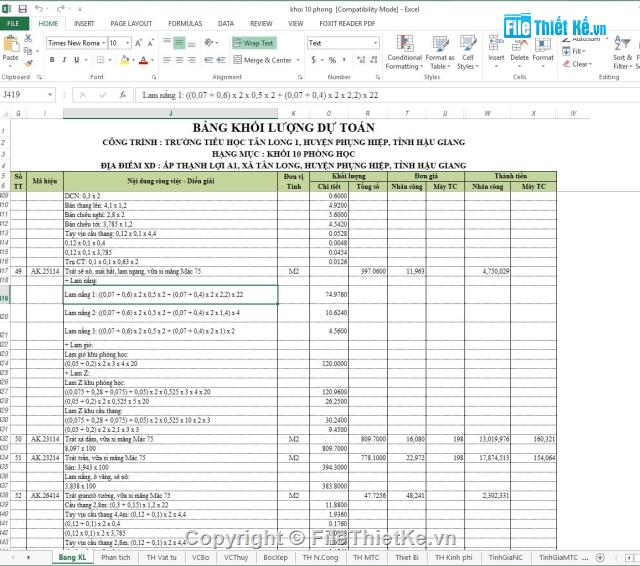Open the Clear dropdown in Editing group

(x=578, y=64)
